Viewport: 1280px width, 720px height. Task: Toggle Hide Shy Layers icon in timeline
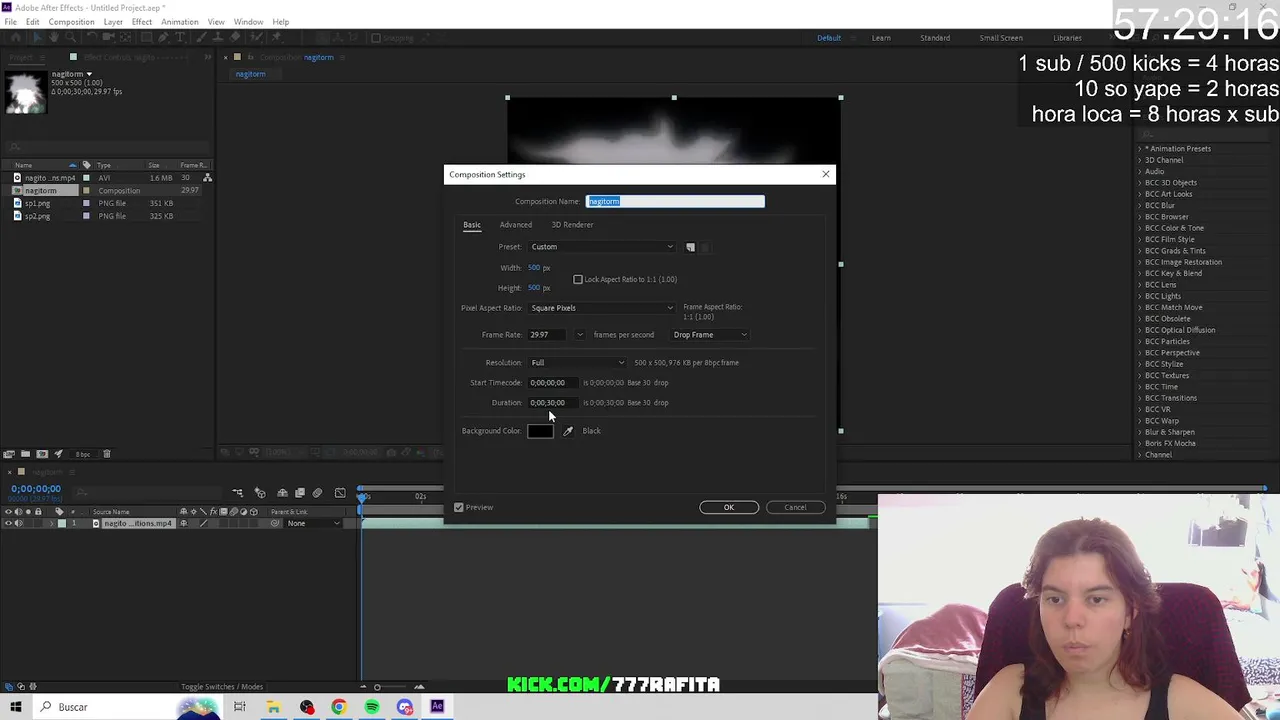(x=282, y=493)
